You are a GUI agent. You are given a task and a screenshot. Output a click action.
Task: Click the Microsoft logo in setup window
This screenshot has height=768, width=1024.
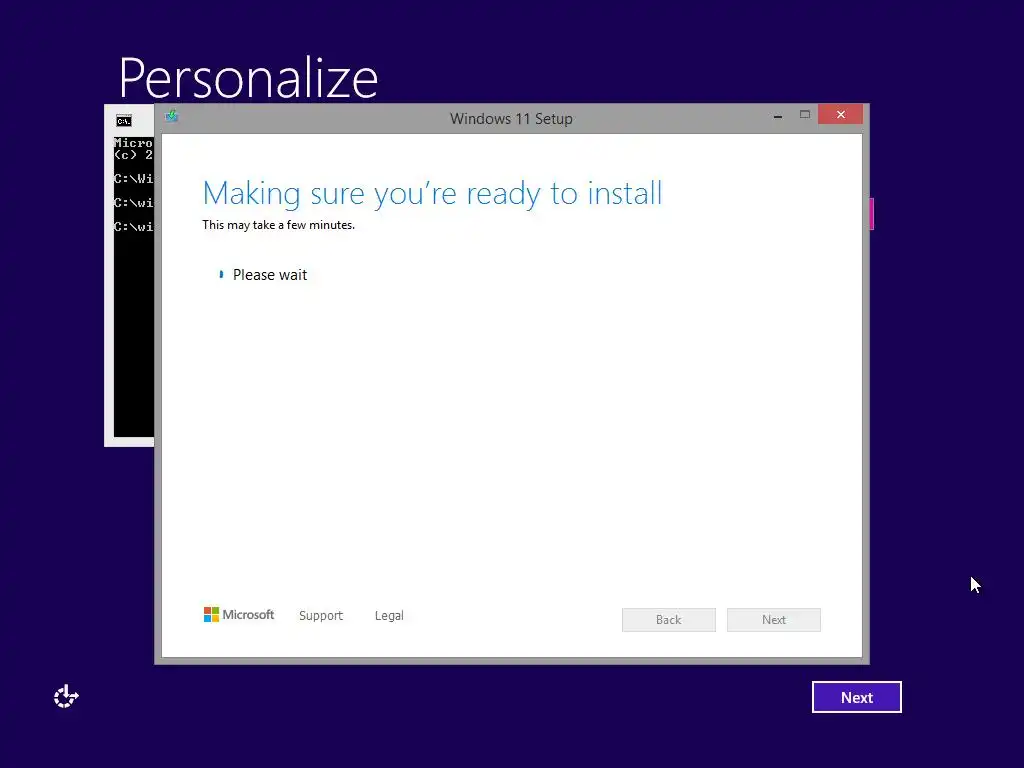238,615
